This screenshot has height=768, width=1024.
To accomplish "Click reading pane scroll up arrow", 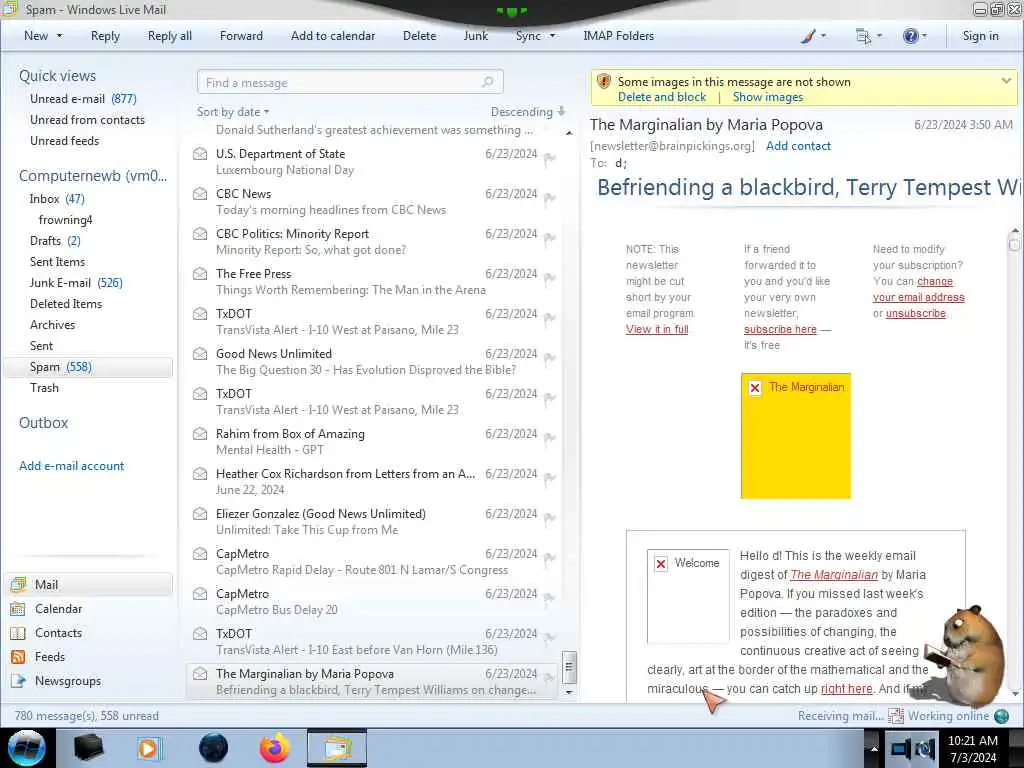I will pyautogui.click(x=1014, y=232).
